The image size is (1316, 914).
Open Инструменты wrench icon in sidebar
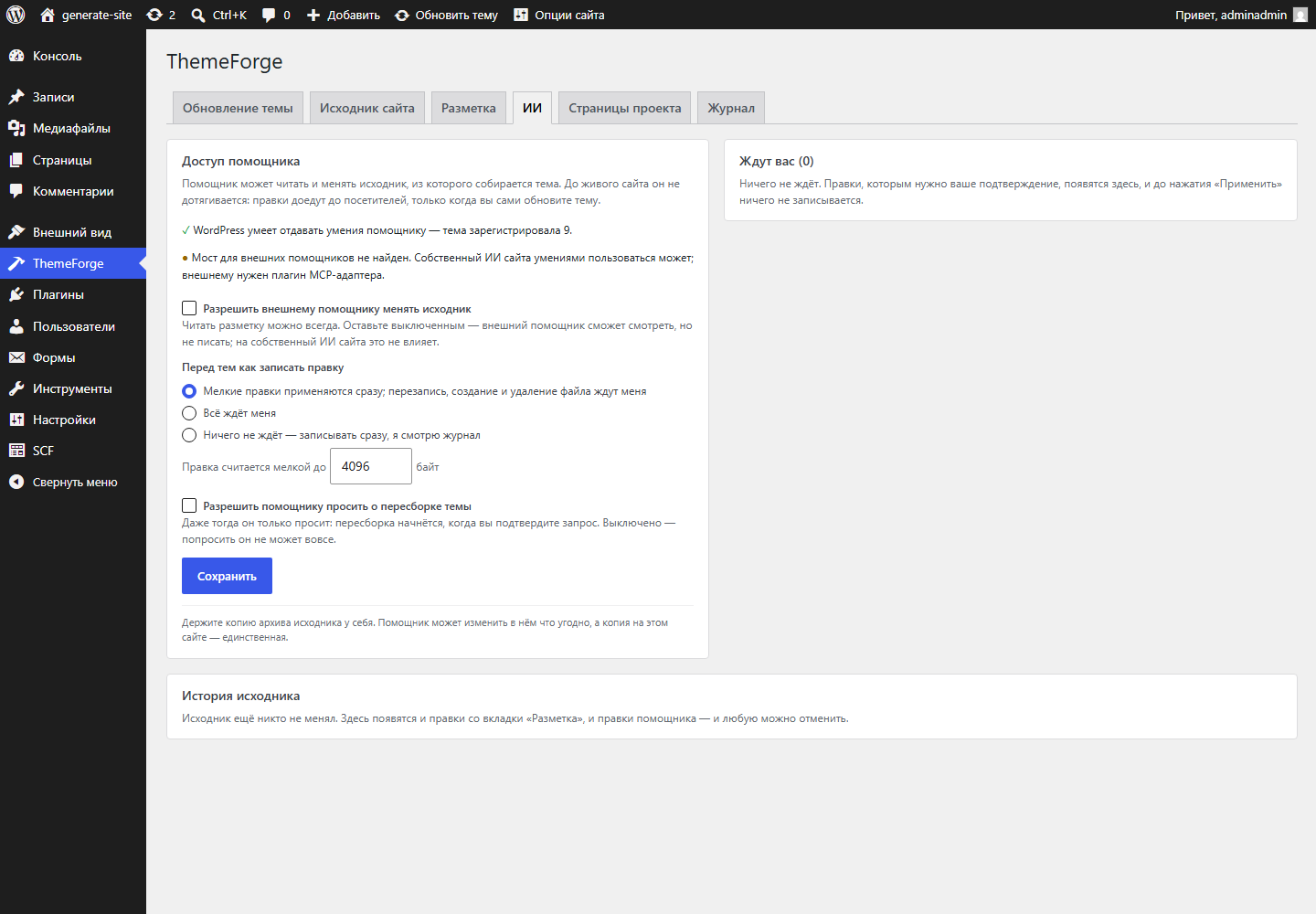pyautogui.click(x=16, y=388)
